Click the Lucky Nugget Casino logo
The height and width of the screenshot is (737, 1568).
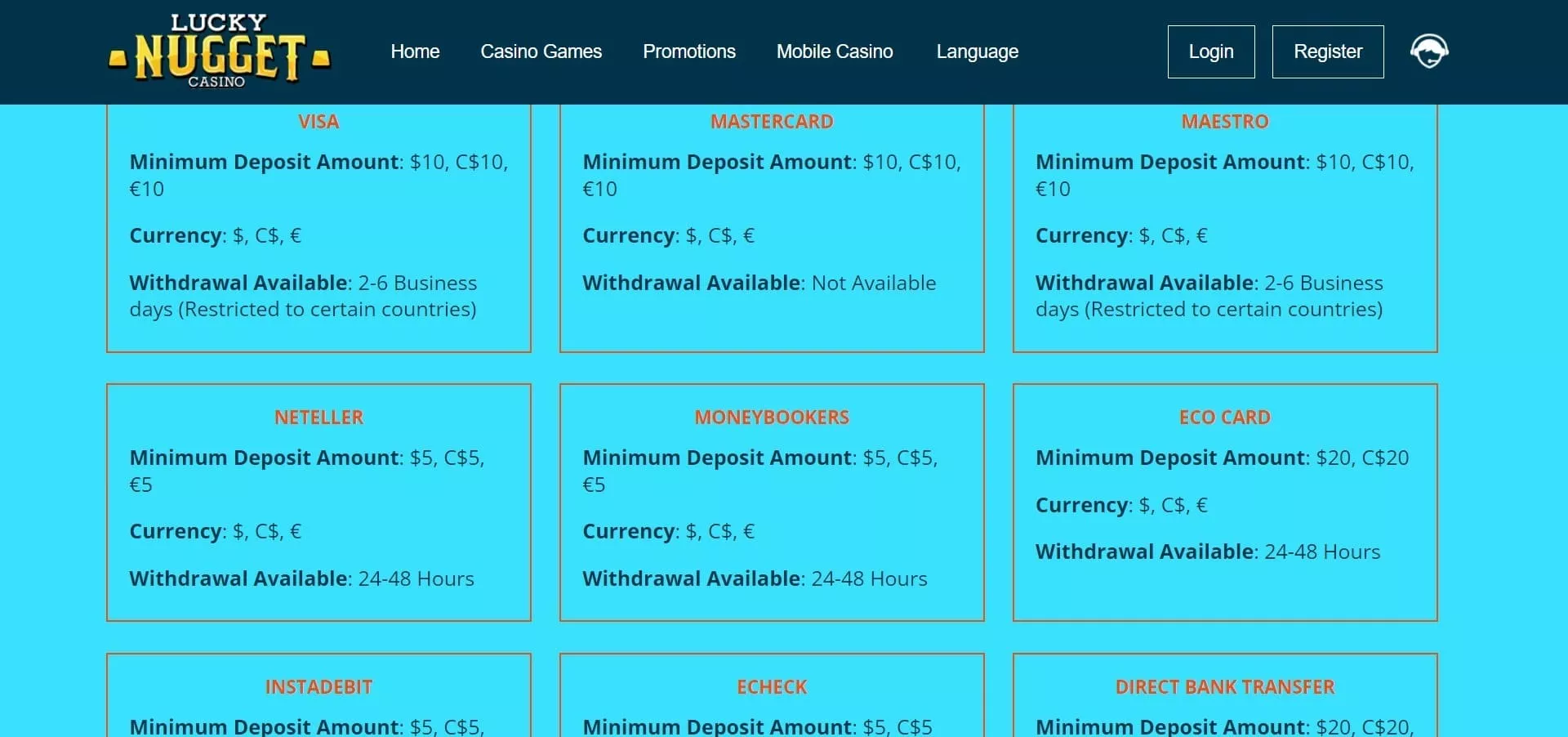[219, 51]
